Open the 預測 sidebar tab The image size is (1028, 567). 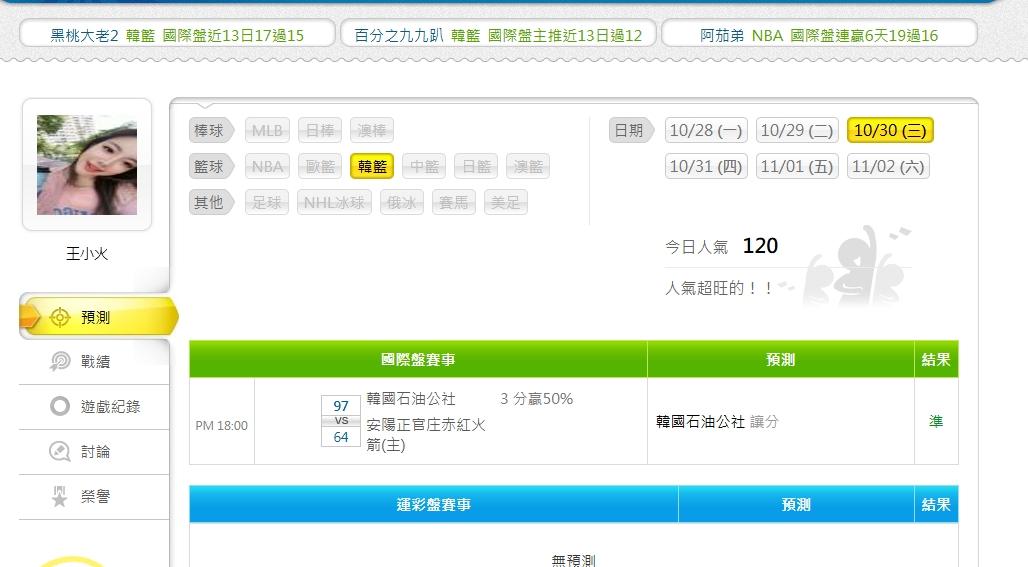point(98,317)
